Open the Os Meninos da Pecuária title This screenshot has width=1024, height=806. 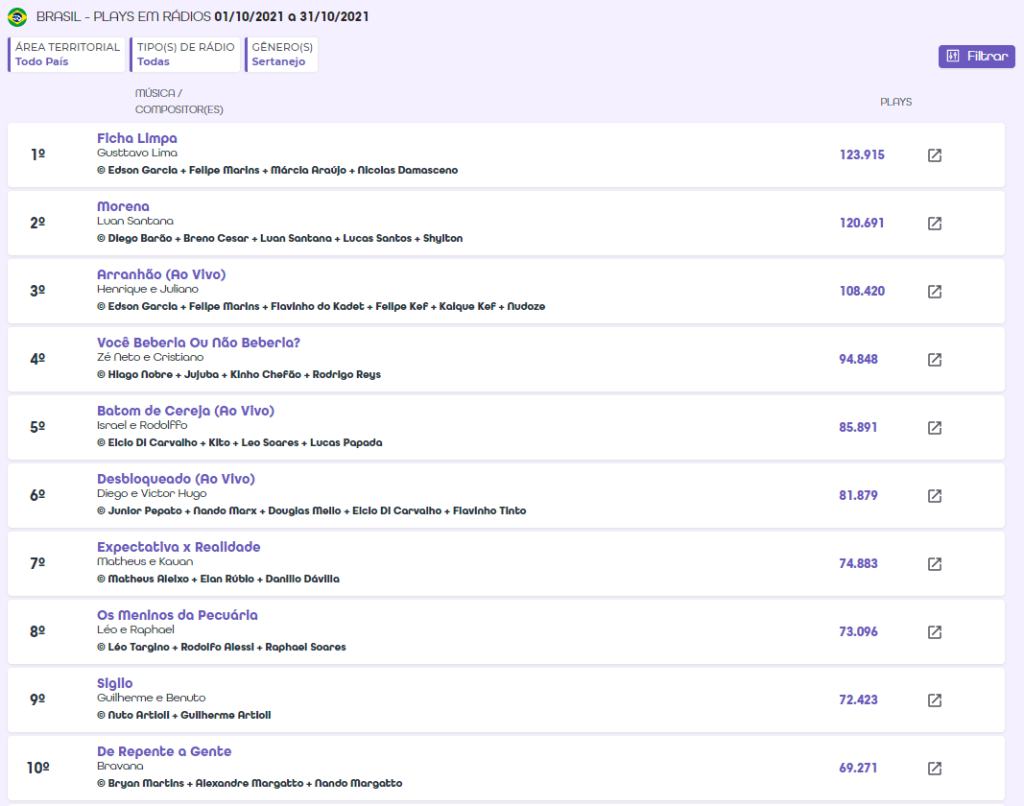(x=177, y=615)
